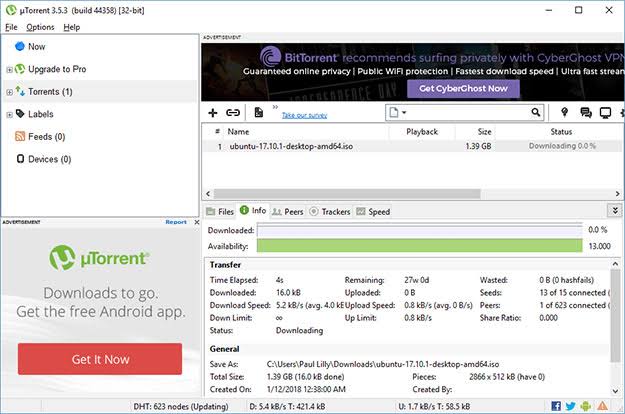Click the Downloaded progress bar
This screenshot has width=625, height=414.
420,230
